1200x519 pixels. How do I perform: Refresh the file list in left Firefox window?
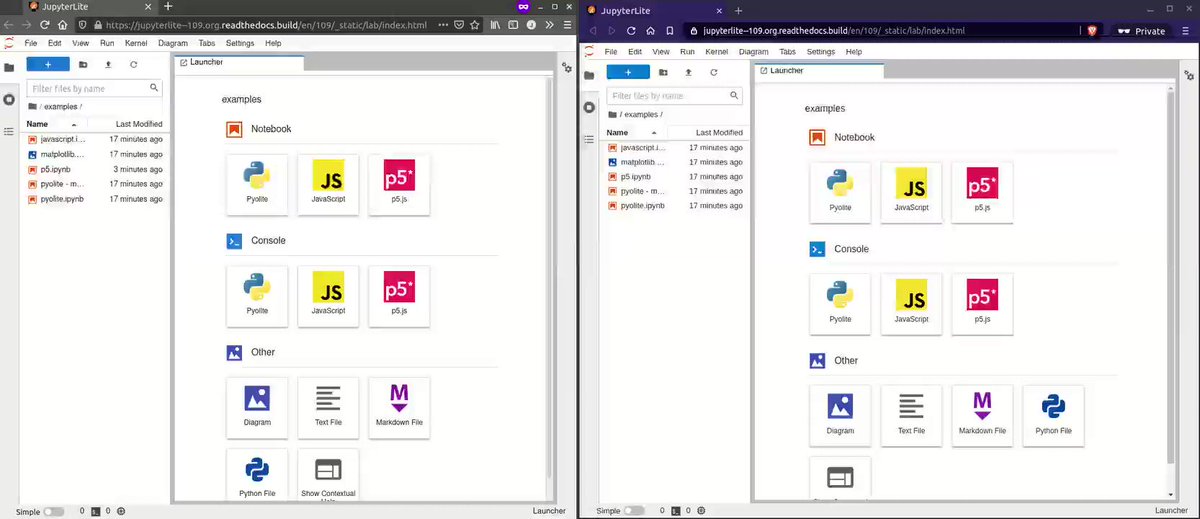click(133, 64)
